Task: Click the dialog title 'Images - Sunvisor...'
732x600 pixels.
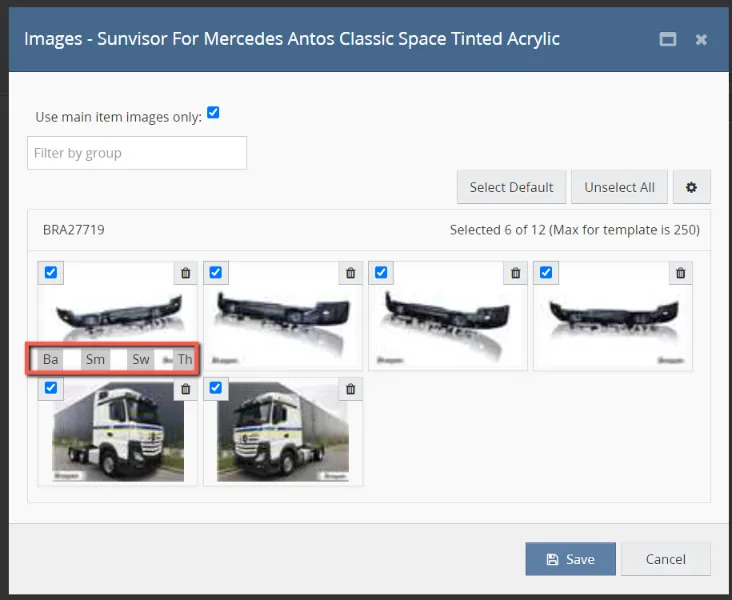Action: tap(292, 39)
